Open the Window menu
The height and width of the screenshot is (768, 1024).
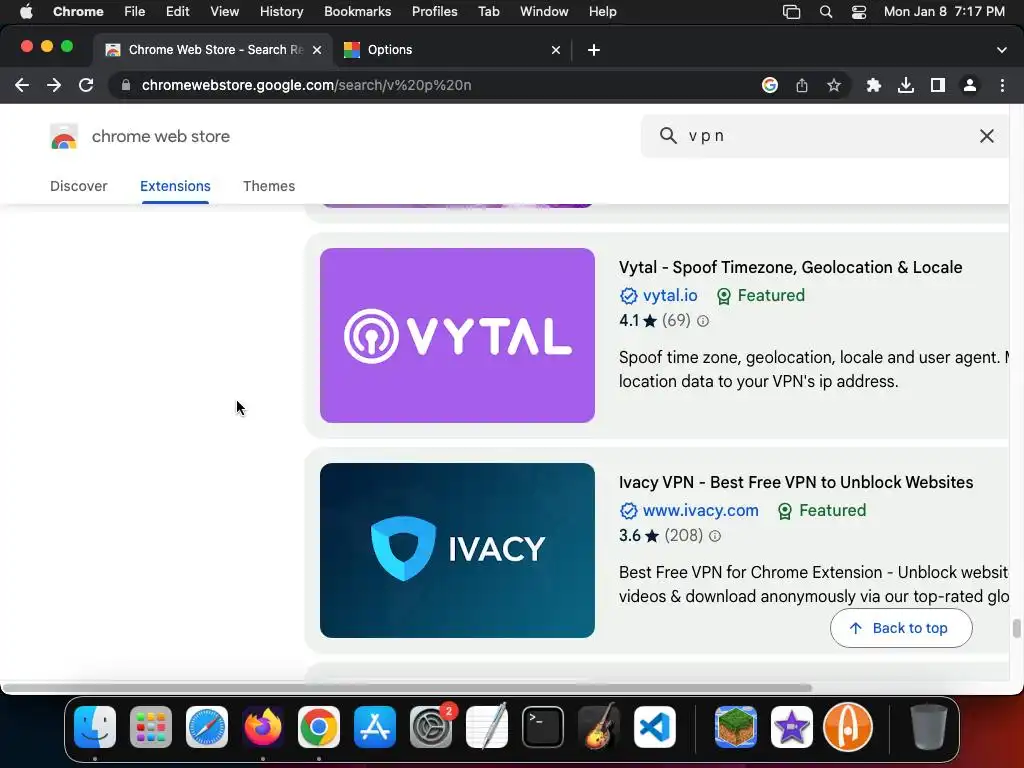(x=544, y=12)
